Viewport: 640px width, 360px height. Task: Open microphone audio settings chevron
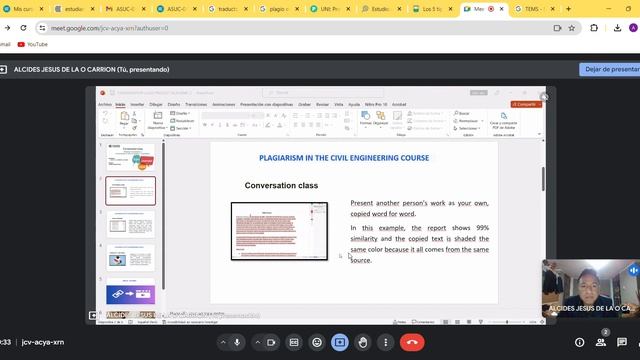[223, 342]
